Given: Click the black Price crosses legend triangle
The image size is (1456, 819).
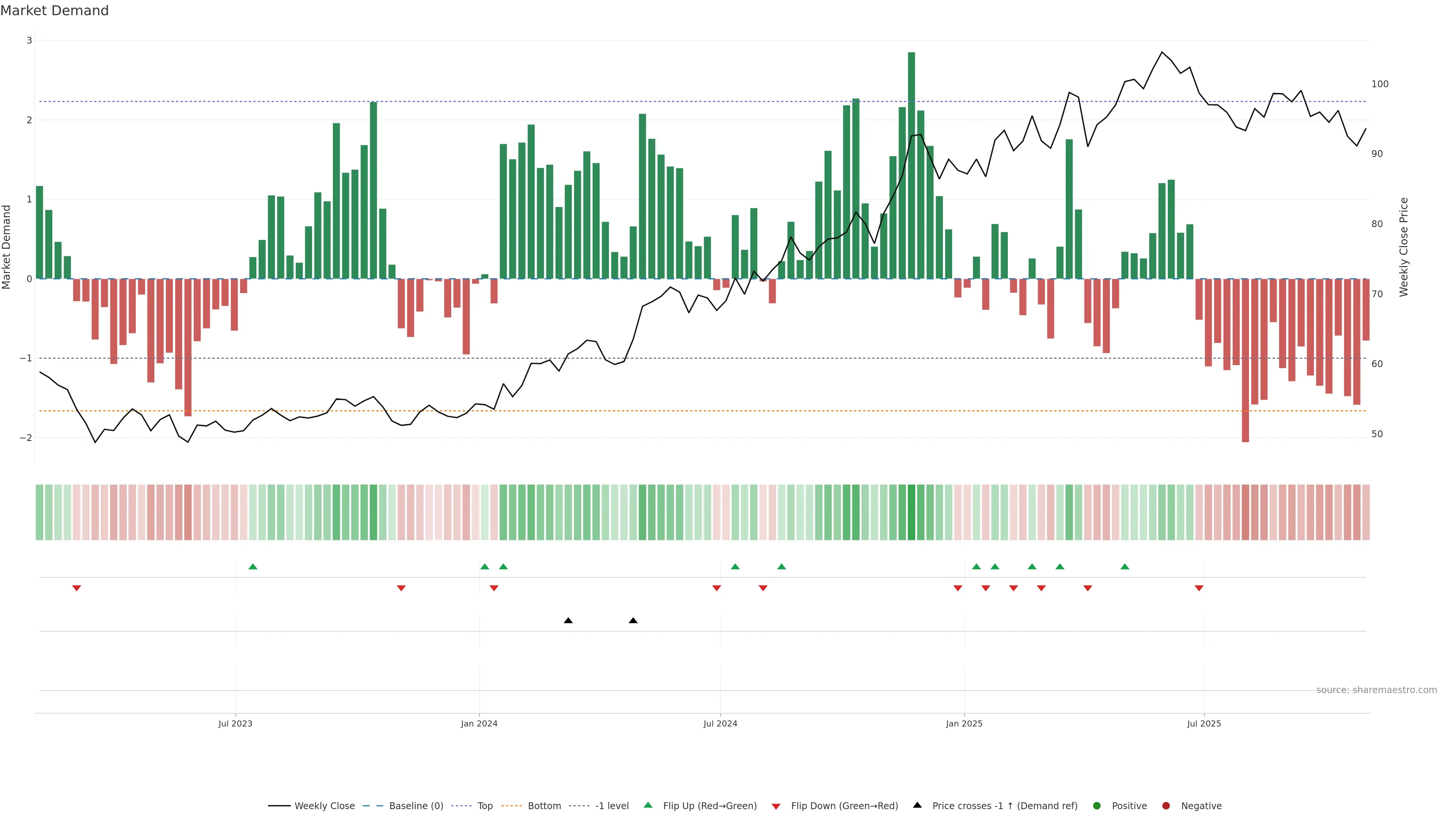Looking at the screenshot, I should coord(917,805).
